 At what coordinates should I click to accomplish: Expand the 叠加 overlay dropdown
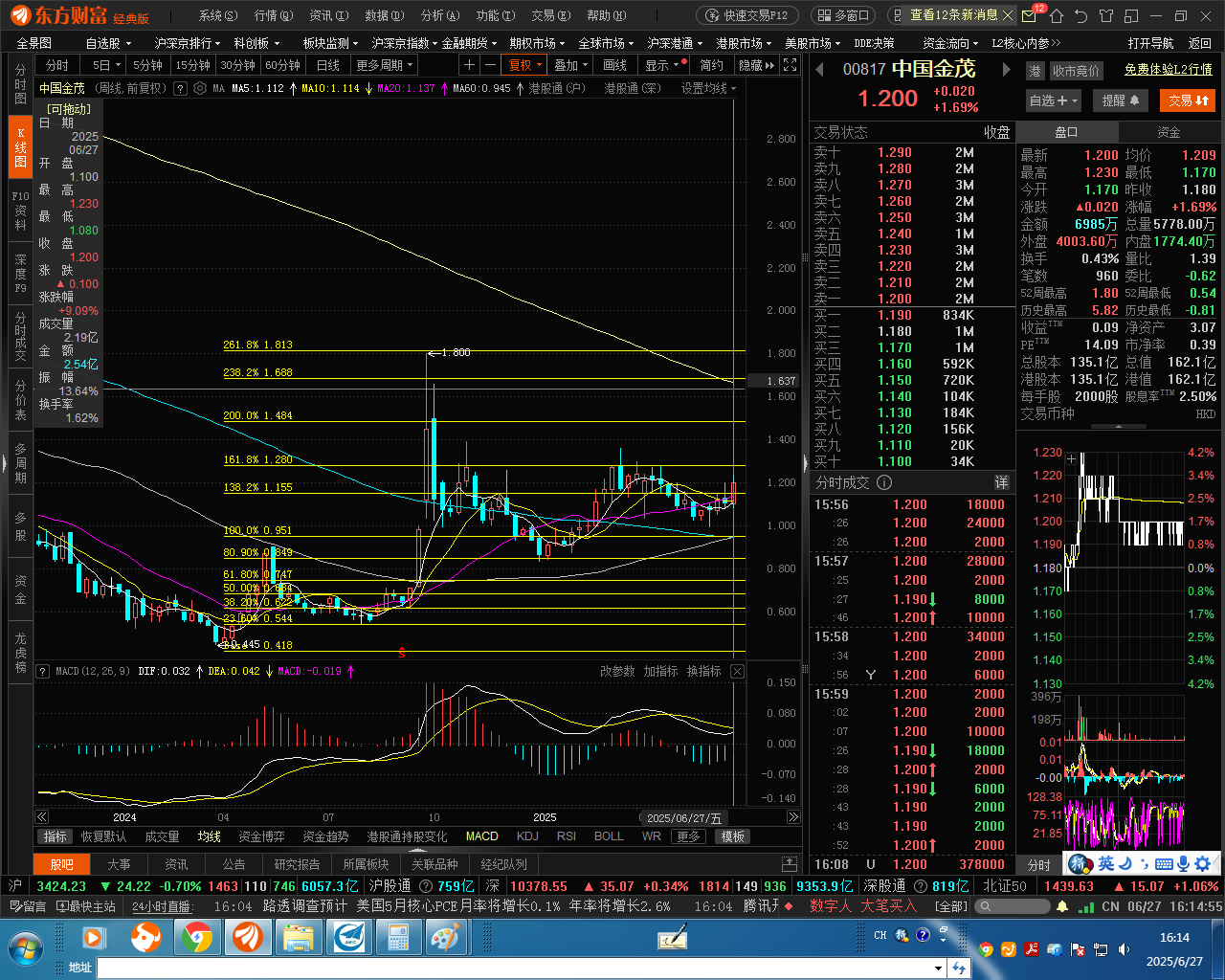tap(571, 65)
